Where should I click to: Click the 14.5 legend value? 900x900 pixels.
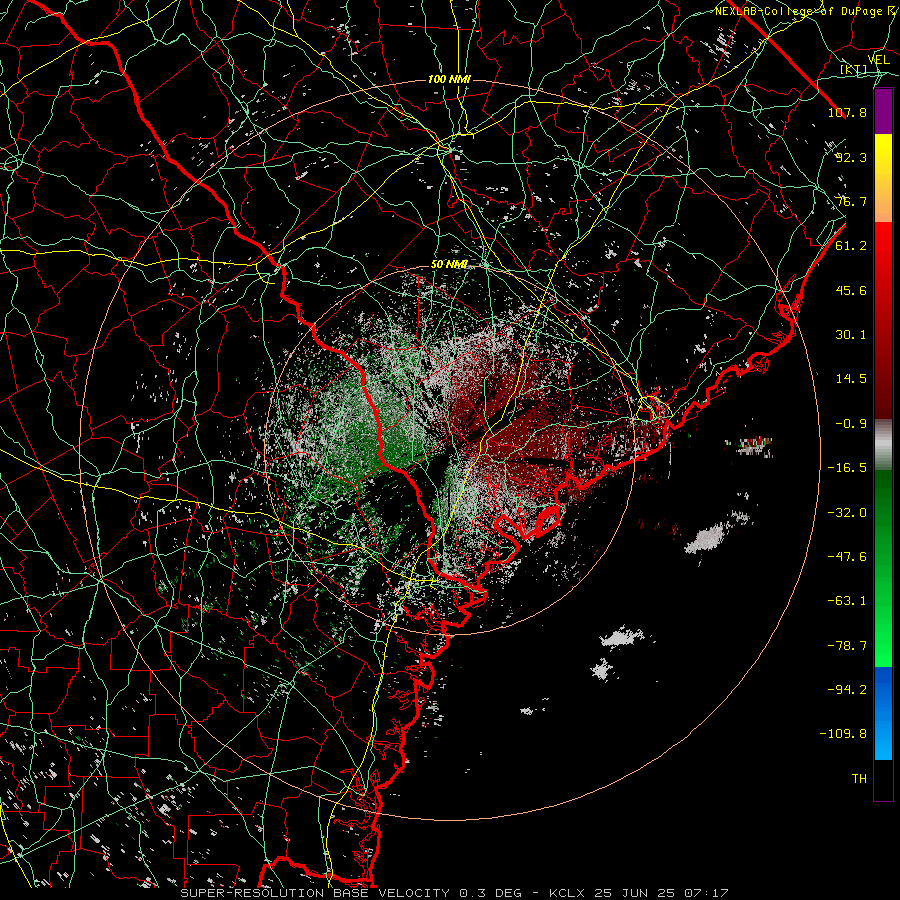(851, 379)
